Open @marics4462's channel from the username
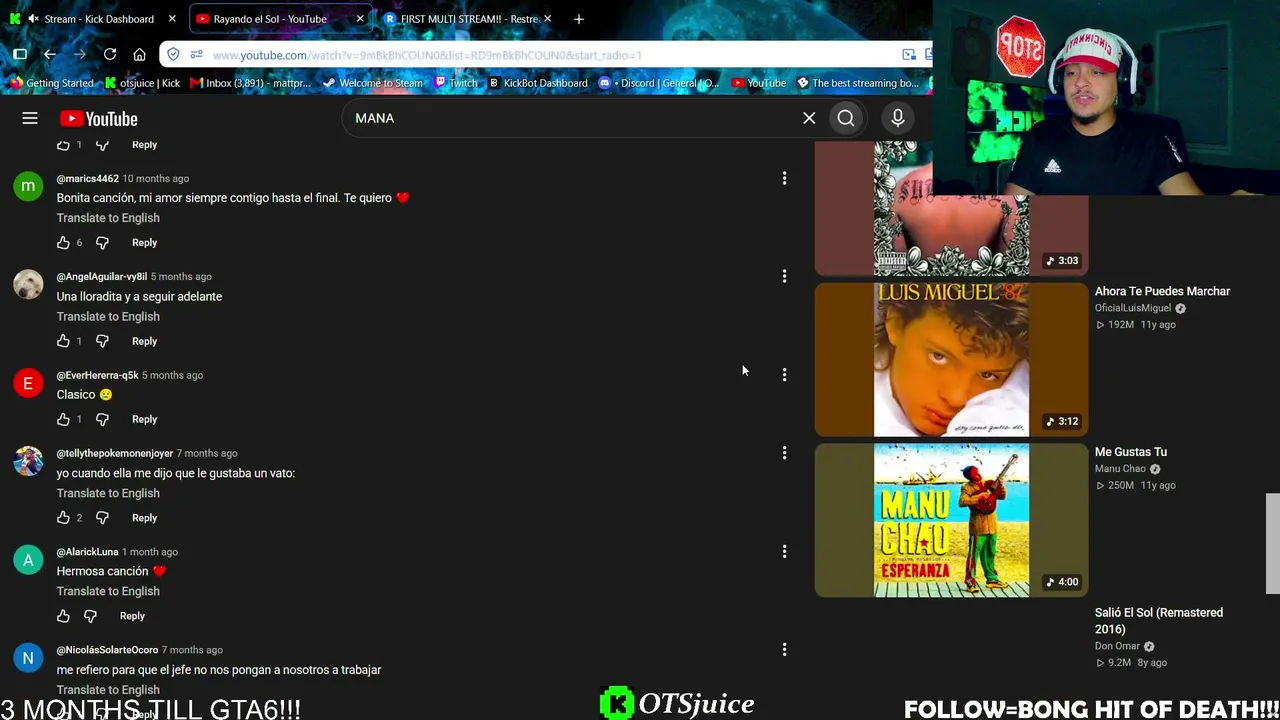 [x=88, y=179]
